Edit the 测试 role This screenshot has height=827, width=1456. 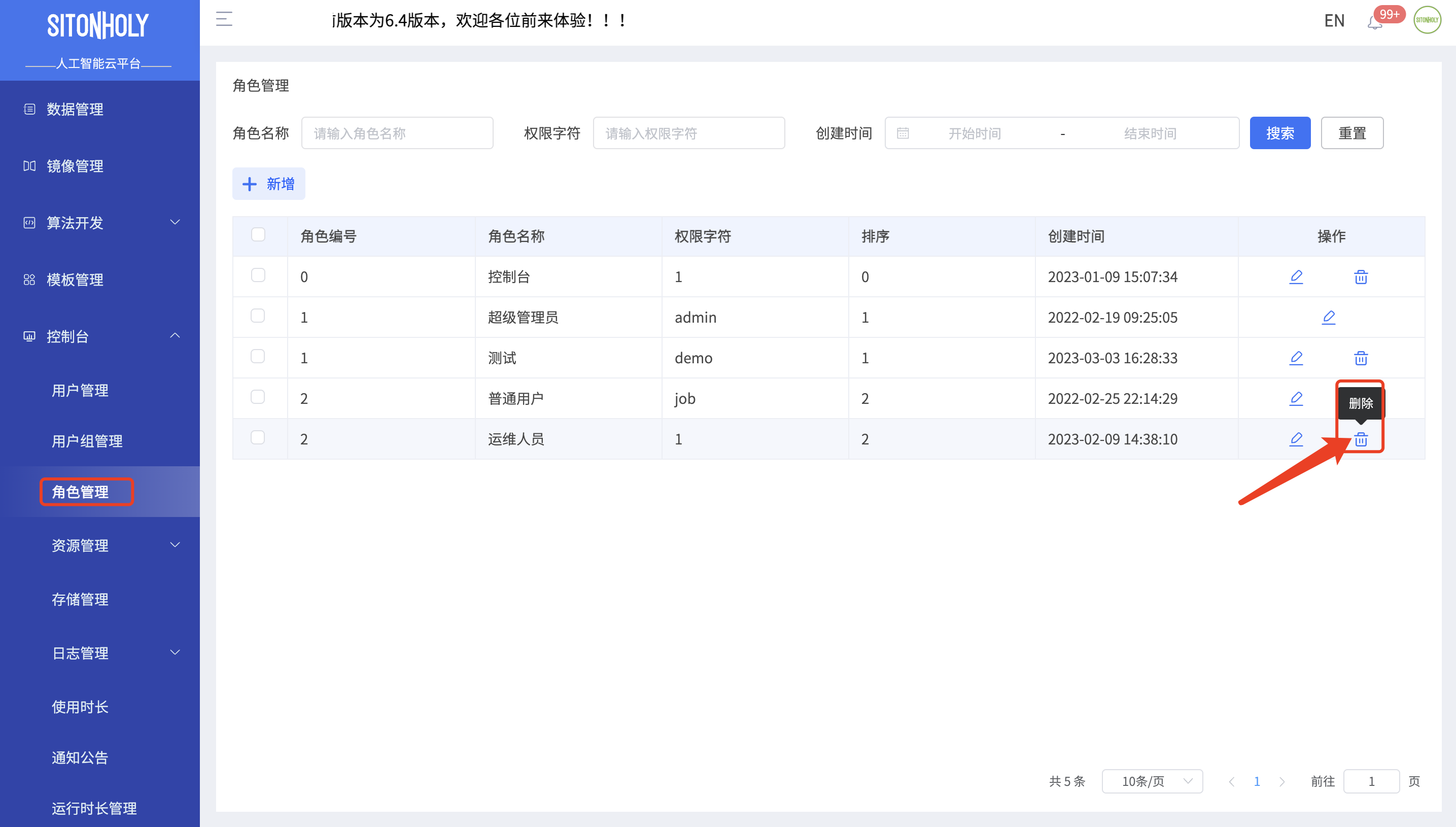pos(1296,358)
